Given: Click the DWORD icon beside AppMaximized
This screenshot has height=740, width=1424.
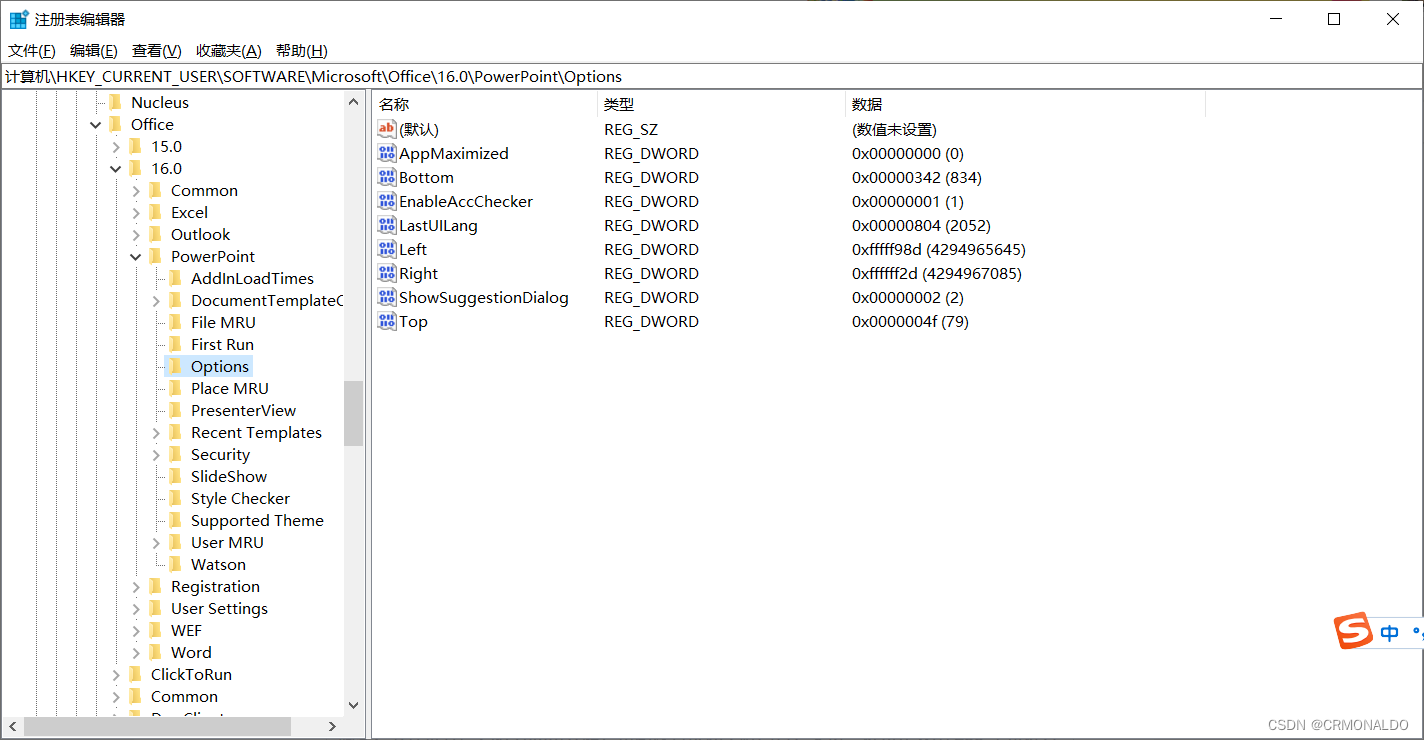Looking at the screenshot, I should click(x=387, y=153).
